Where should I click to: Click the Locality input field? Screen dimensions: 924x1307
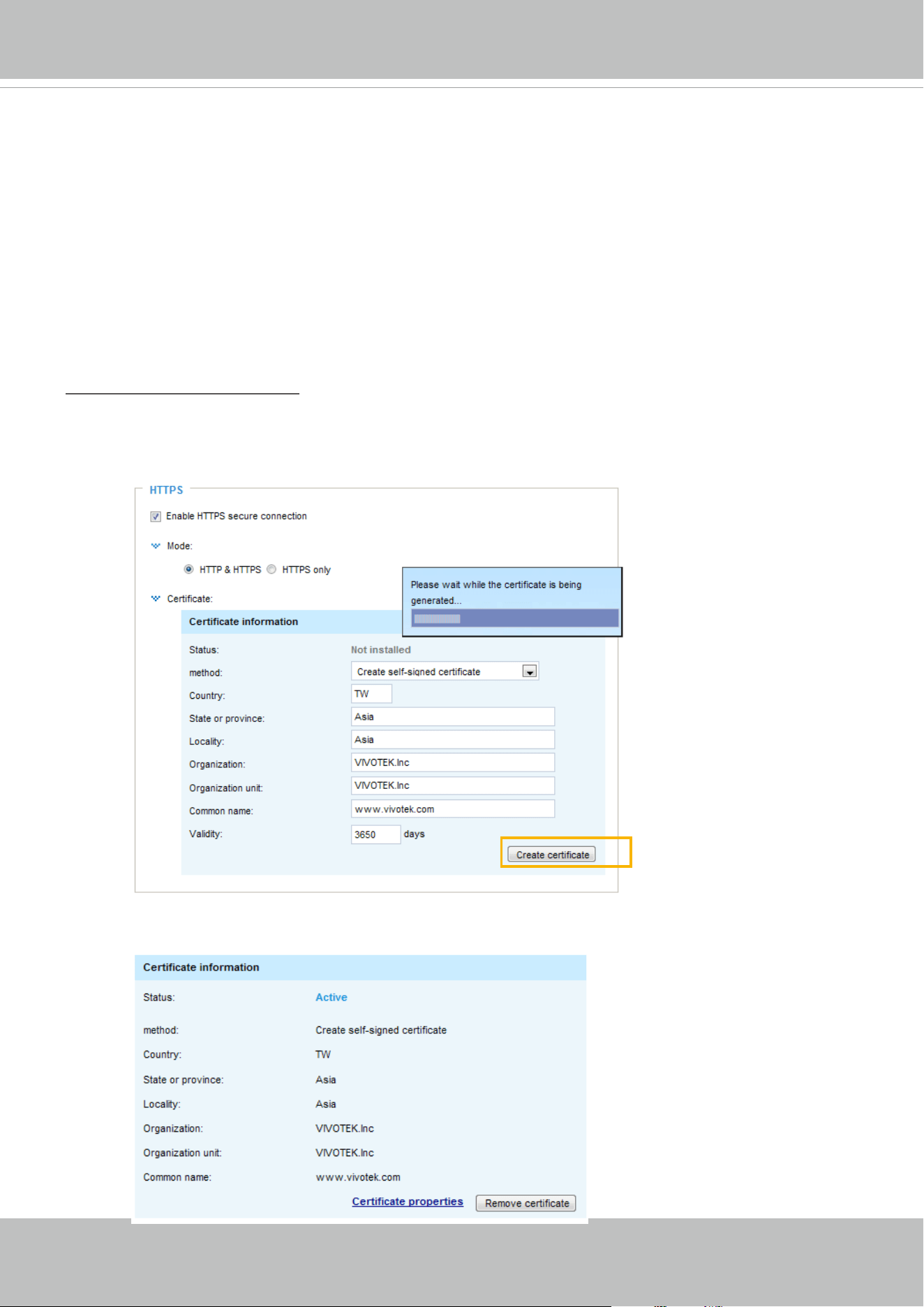[453, 740]
